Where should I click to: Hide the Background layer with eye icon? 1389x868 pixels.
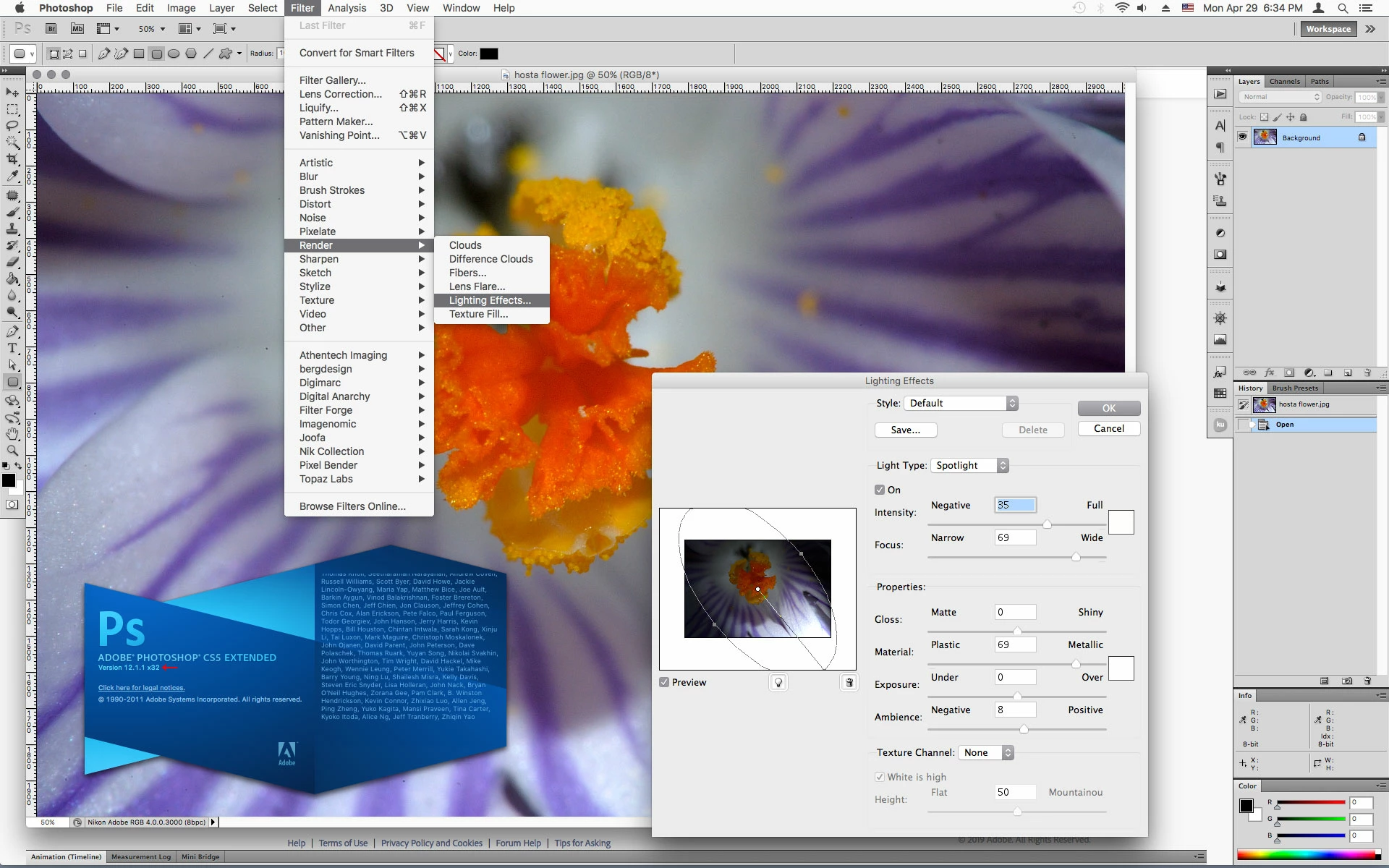pos(1243,137)
